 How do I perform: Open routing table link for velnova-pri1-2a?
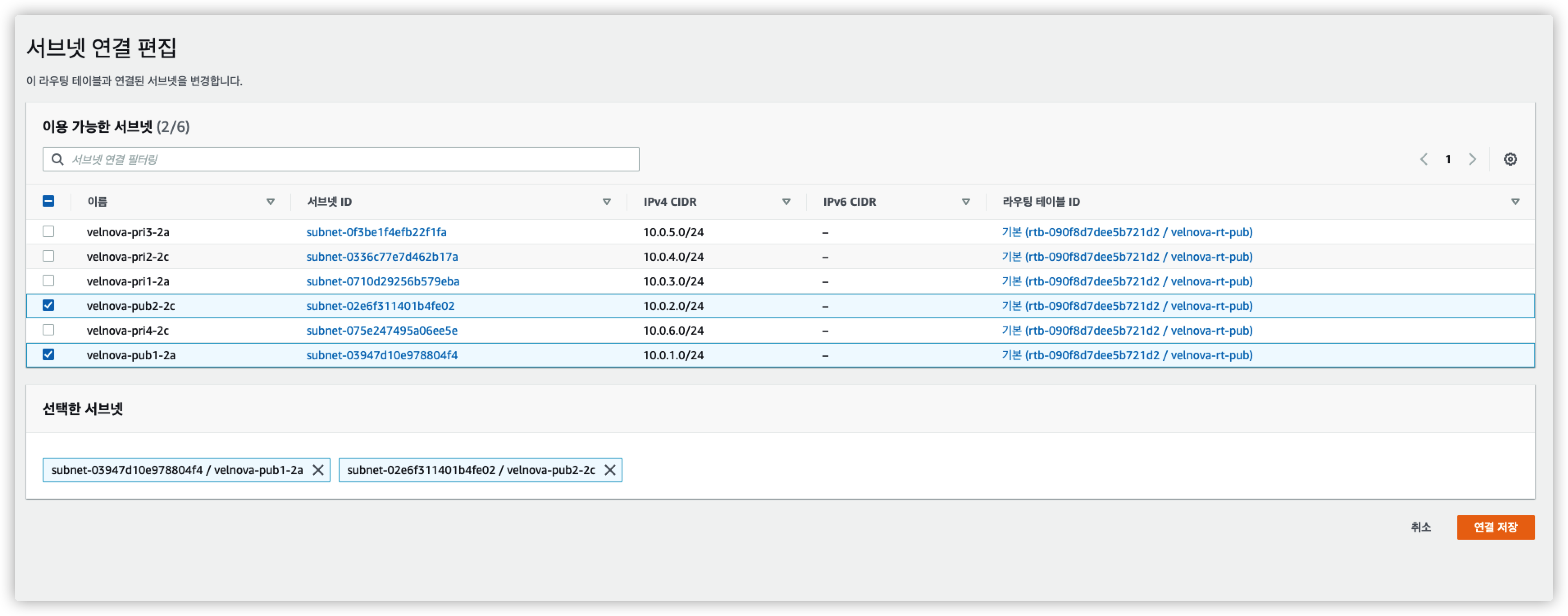tap(1127, 281)
